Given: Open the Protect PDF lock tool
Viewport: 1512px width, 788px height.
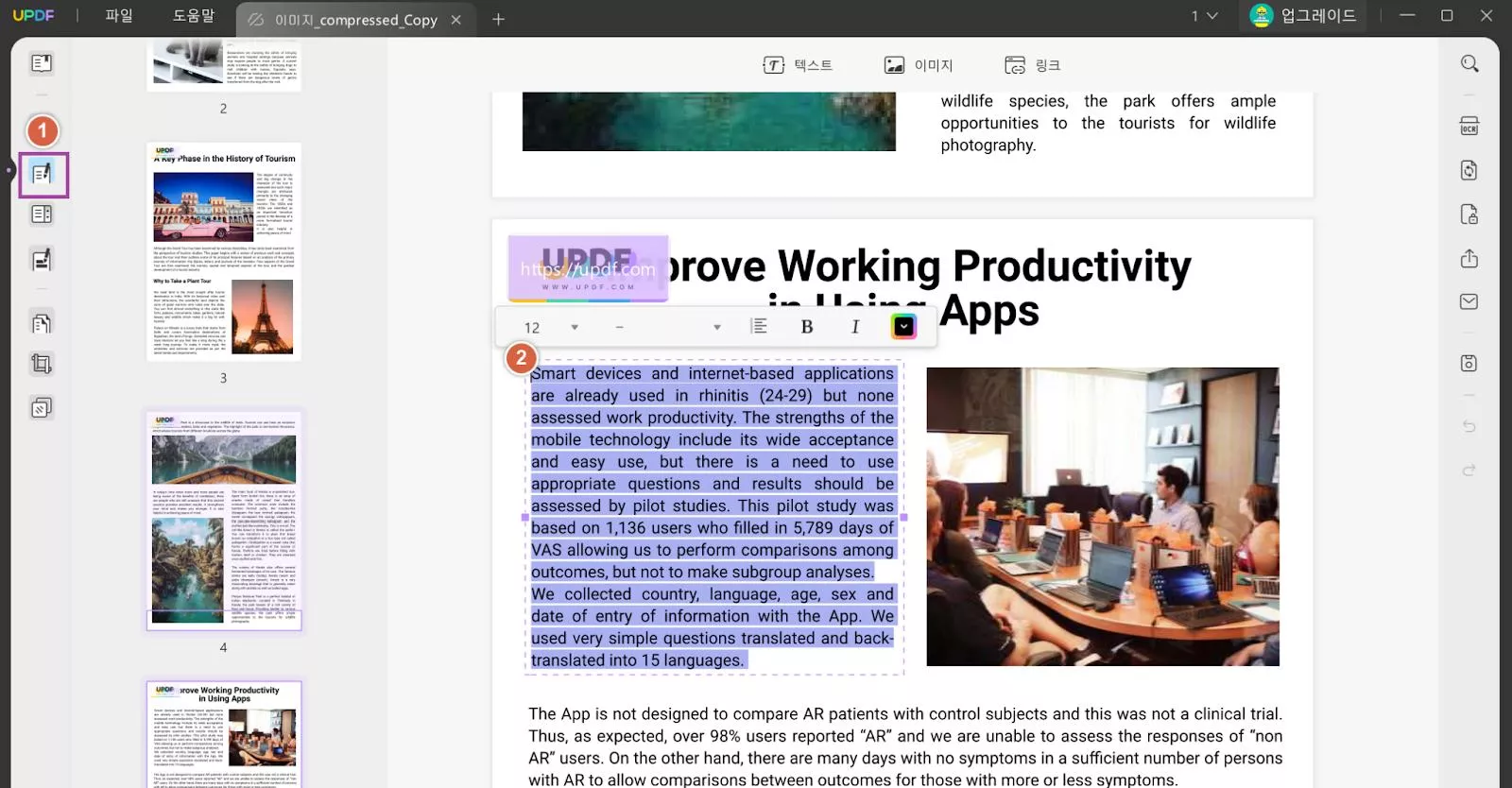Looking at the screenshot, I should coord(1469,214).
